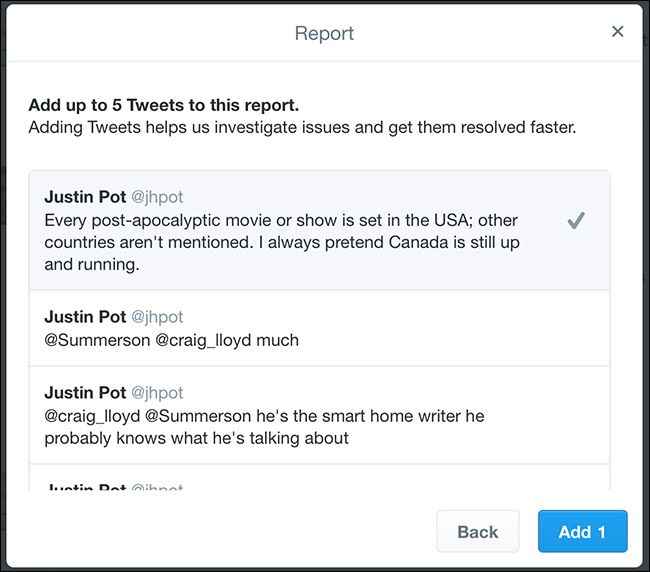Click the partially visible fourth tweet row
Screen dimensions: 650x572
pos(320,482)
